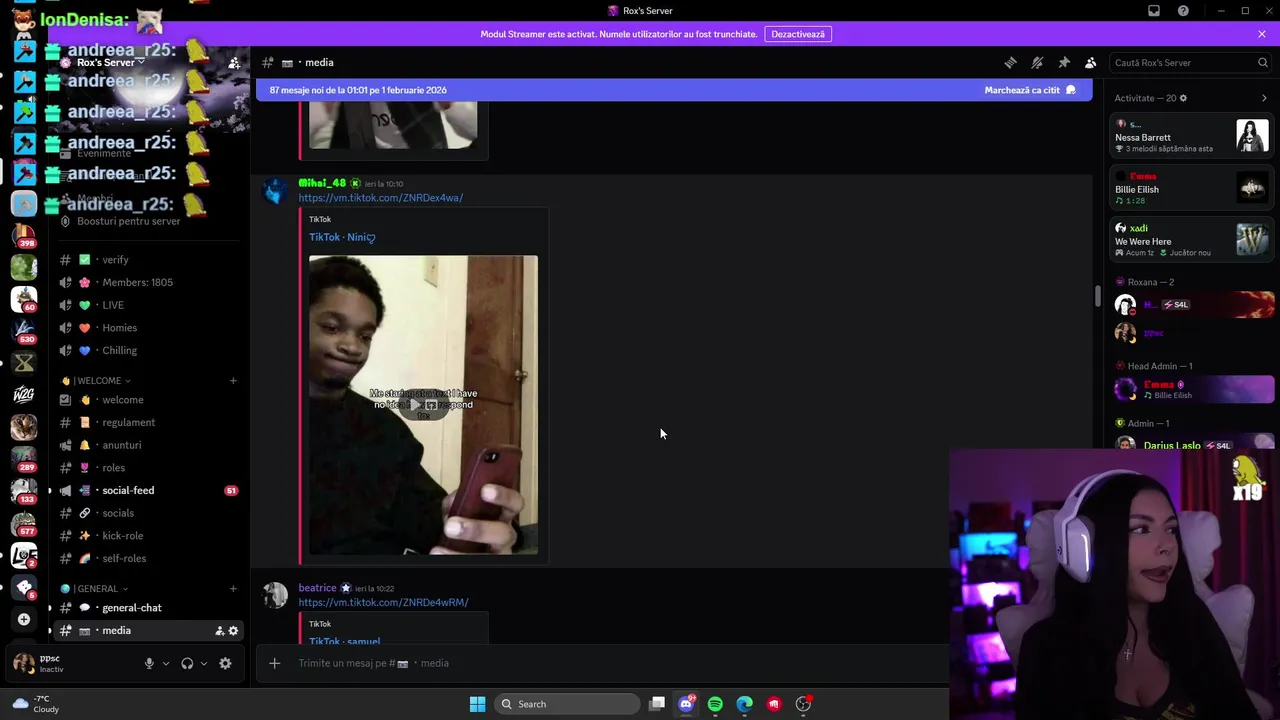Click the Windows Start button

coord(477,704)
